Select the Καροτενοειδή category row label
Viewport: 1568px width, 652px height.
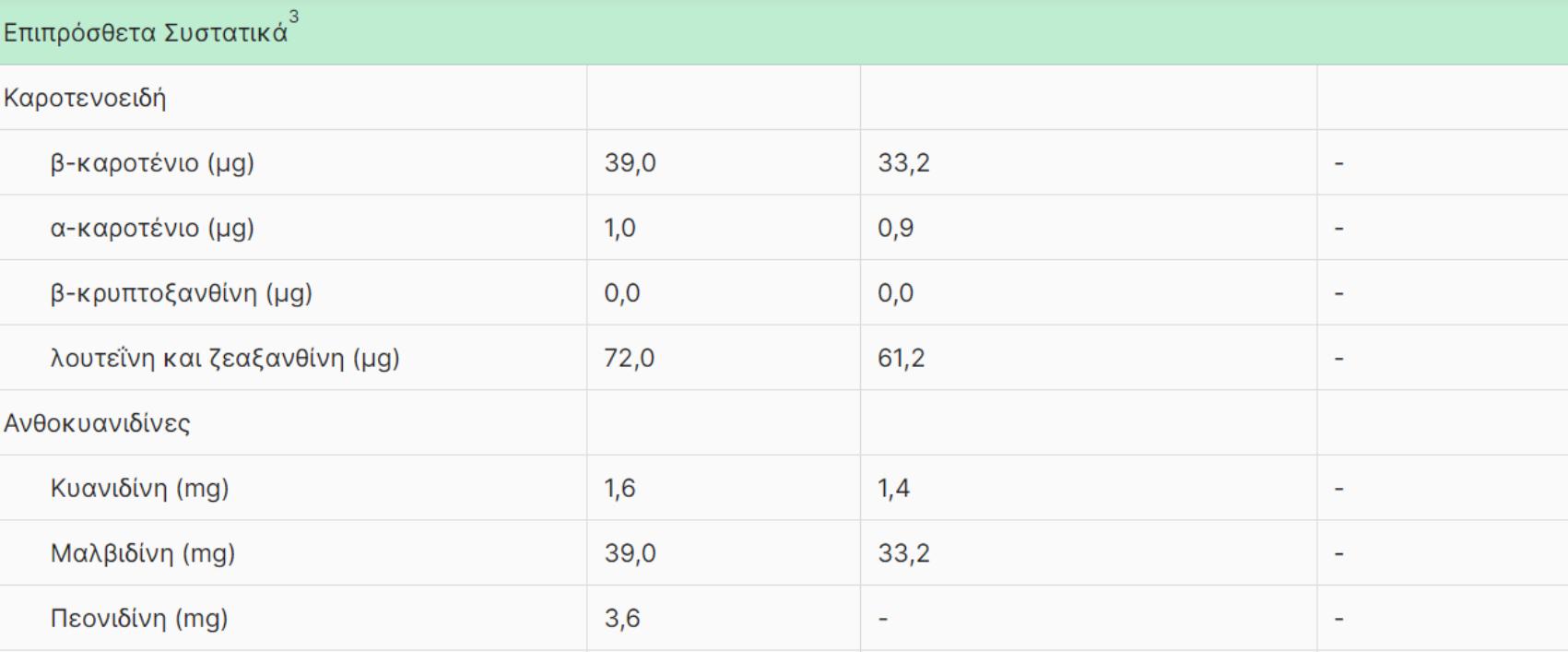(85, 98)
